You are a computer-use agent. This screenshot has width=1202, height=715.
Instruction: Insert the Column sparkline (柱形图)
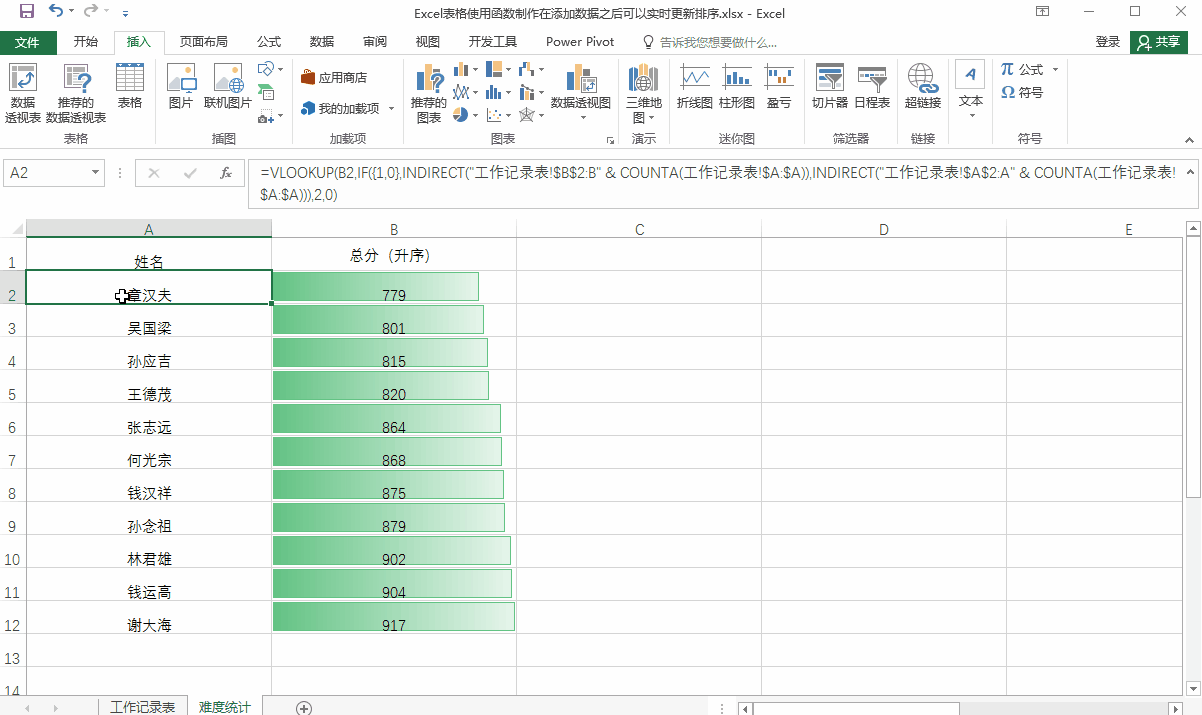[x=737, y=87]
